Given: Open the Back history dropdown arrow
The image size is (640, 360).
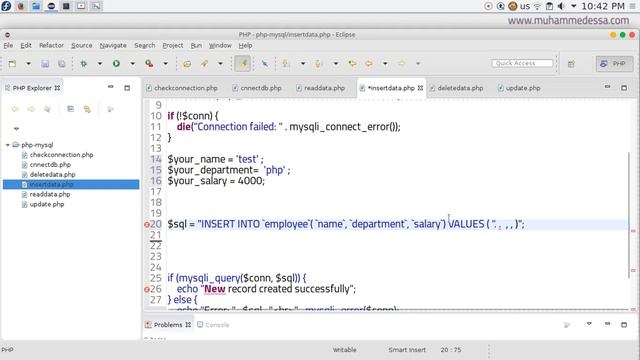Looking at the screenshot, I should point(385,64).
